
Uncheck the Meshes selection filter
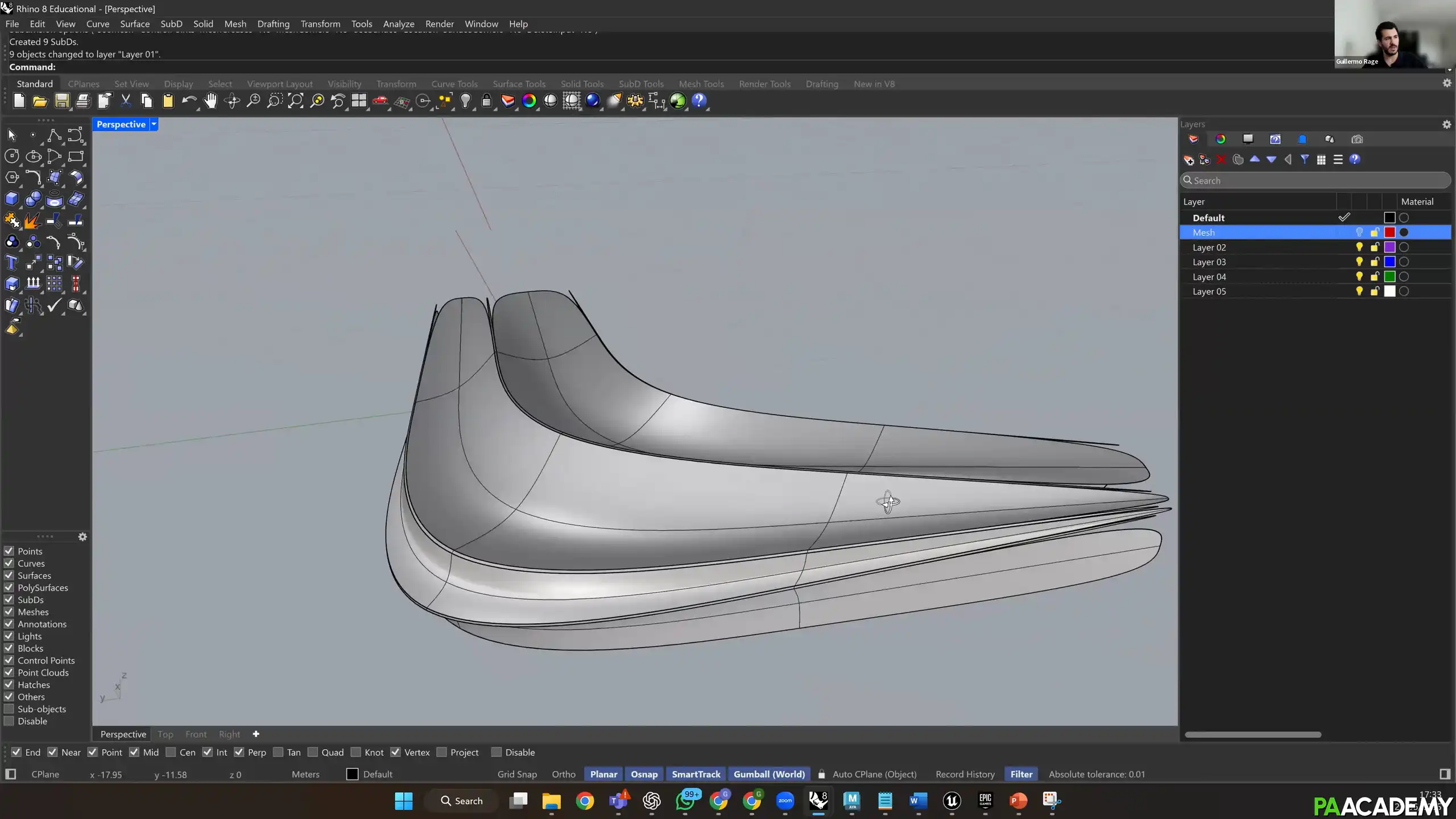tap(9, 612)
